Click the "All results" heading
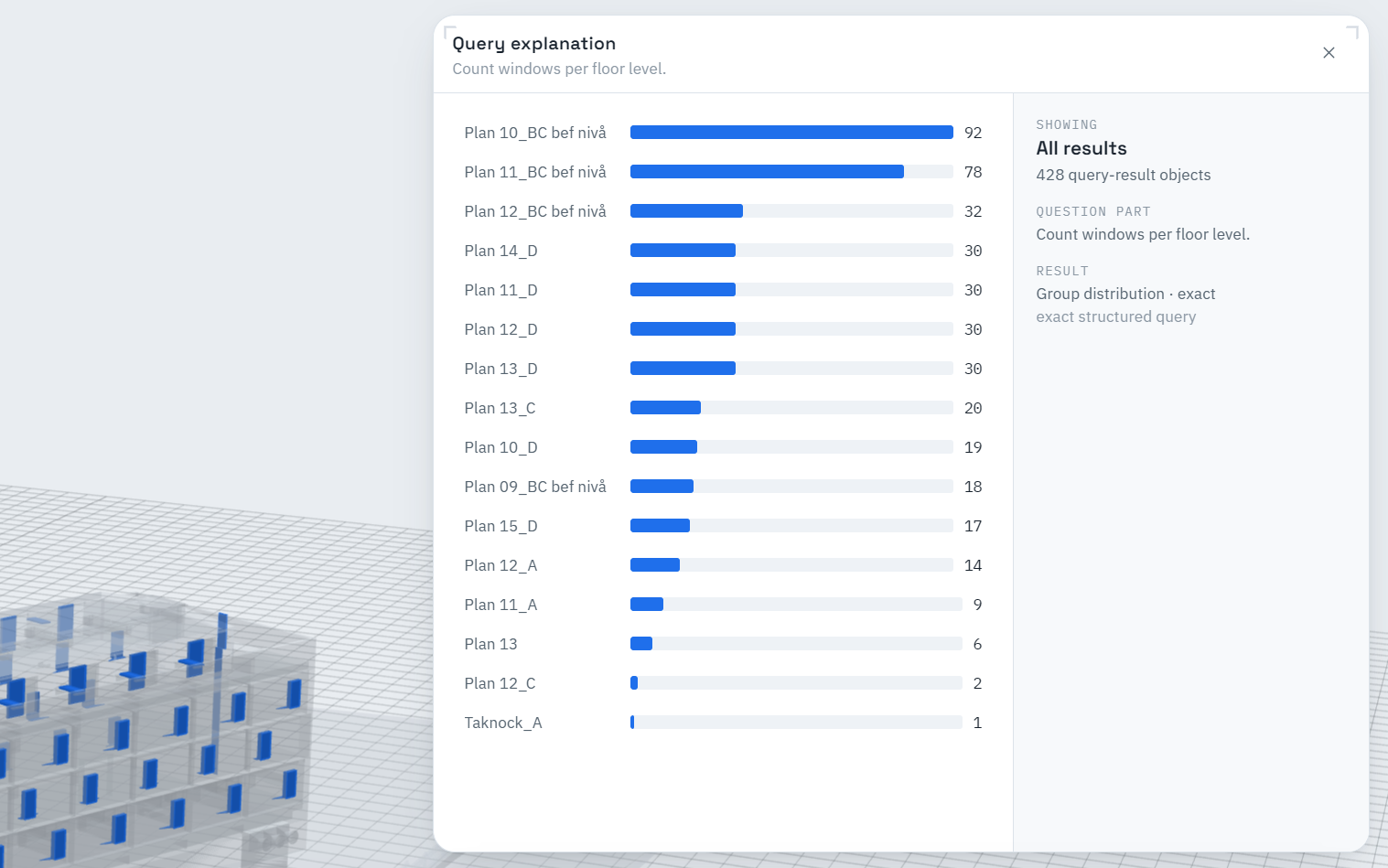 pos(1081,148)
